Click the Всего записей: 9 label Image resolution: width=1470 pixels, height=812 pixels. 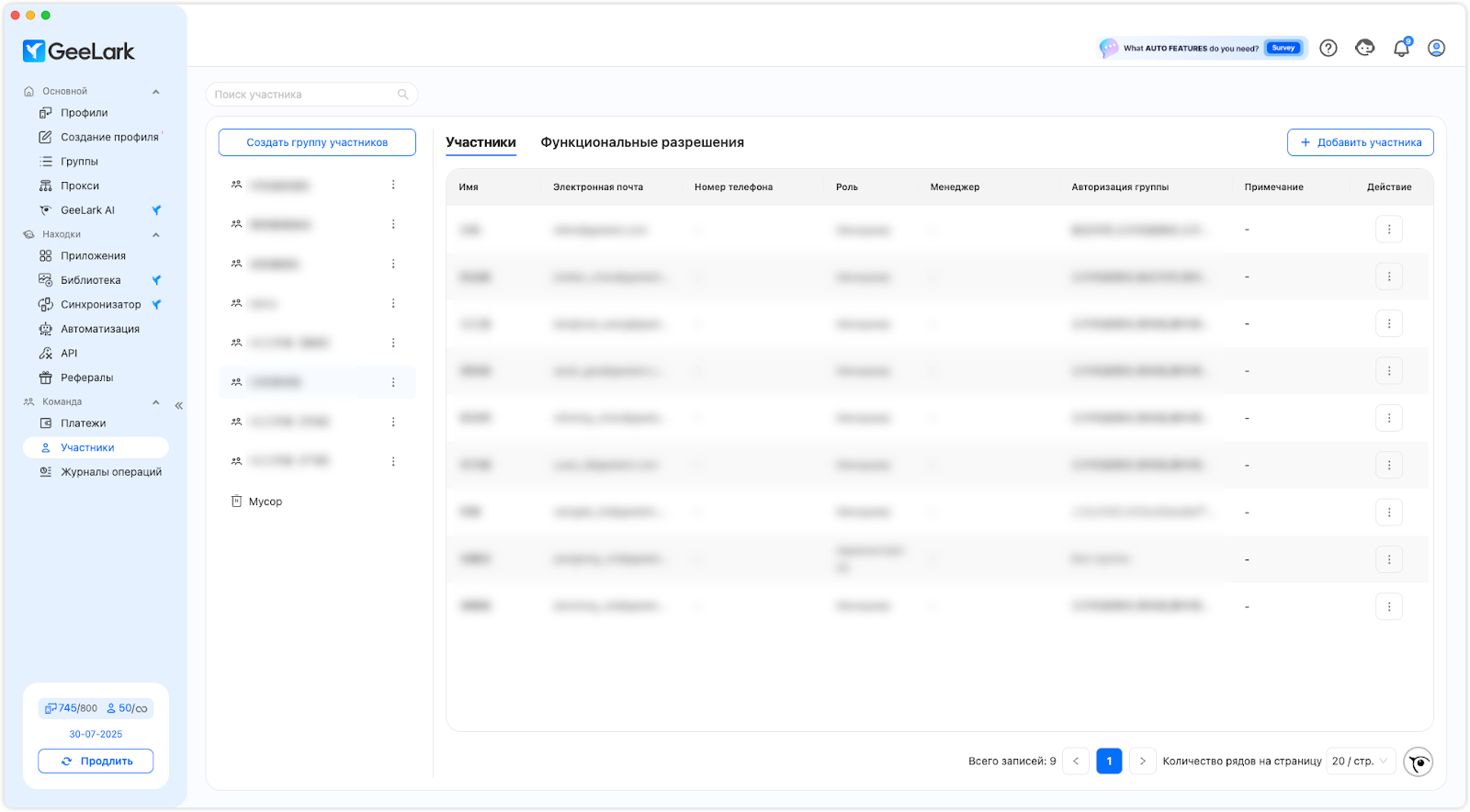pyautogui.click(x=1012, y=761)
